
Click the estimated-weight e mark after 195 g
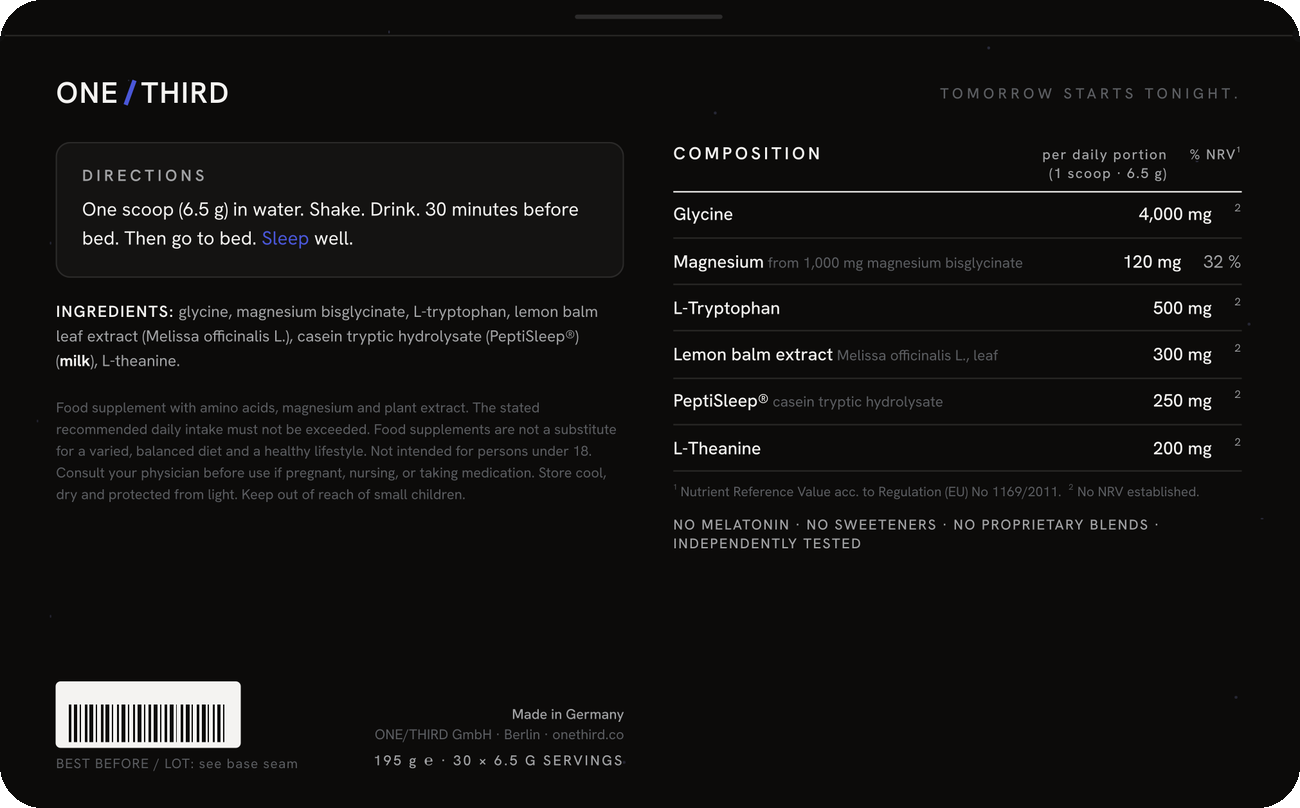(x=429, y=761)
